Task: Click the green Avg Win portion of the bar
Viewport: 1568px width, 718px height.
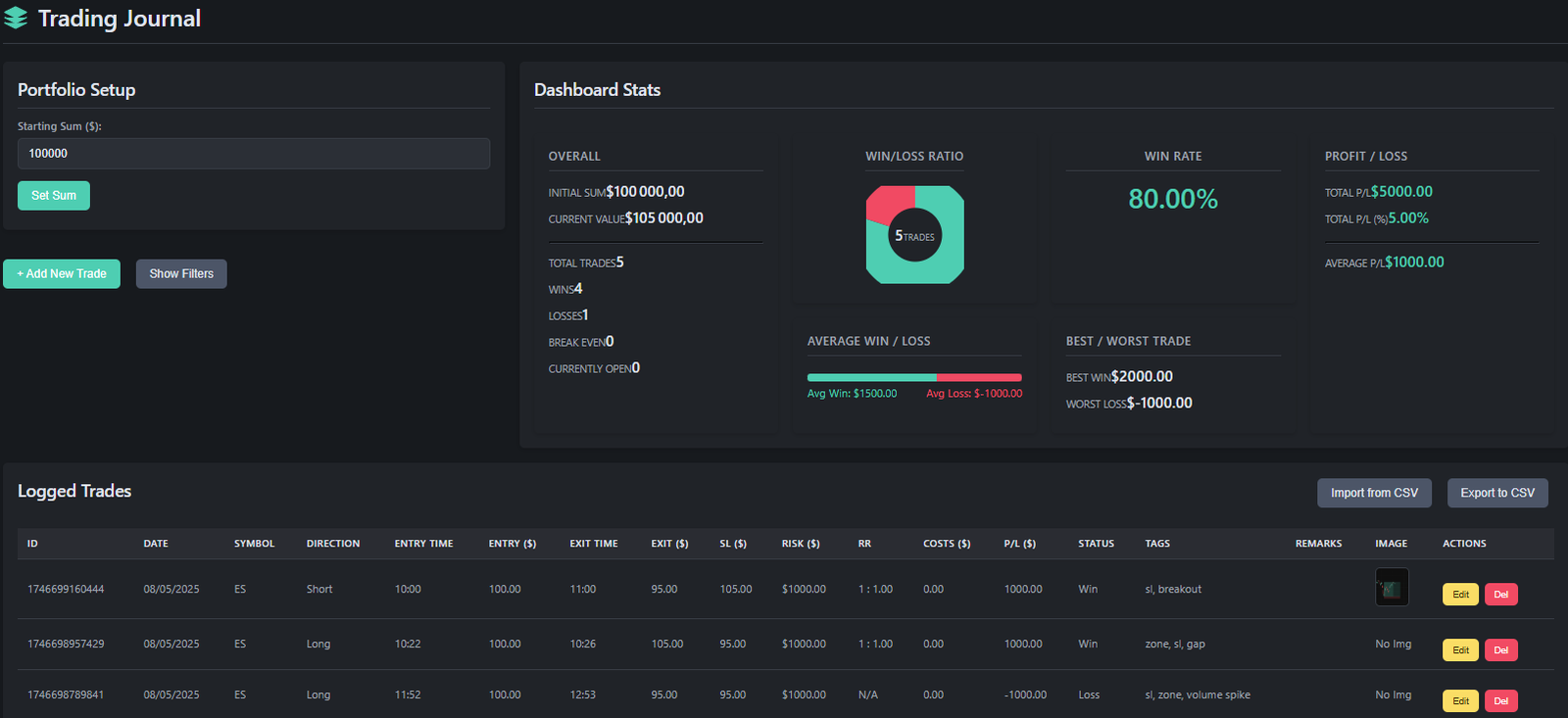Action: [x=871, y=377]
